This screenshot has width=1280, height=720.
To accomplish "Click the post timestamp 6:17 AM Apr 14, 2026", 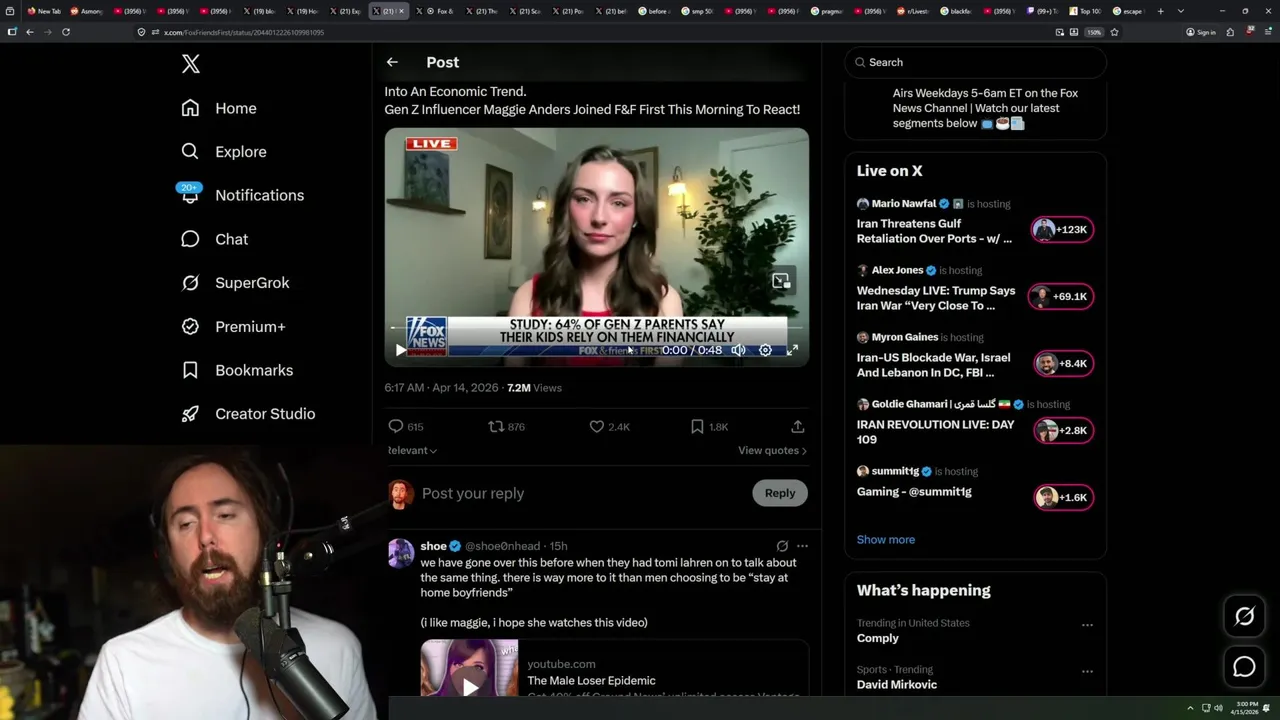I will tap(443, 388).
